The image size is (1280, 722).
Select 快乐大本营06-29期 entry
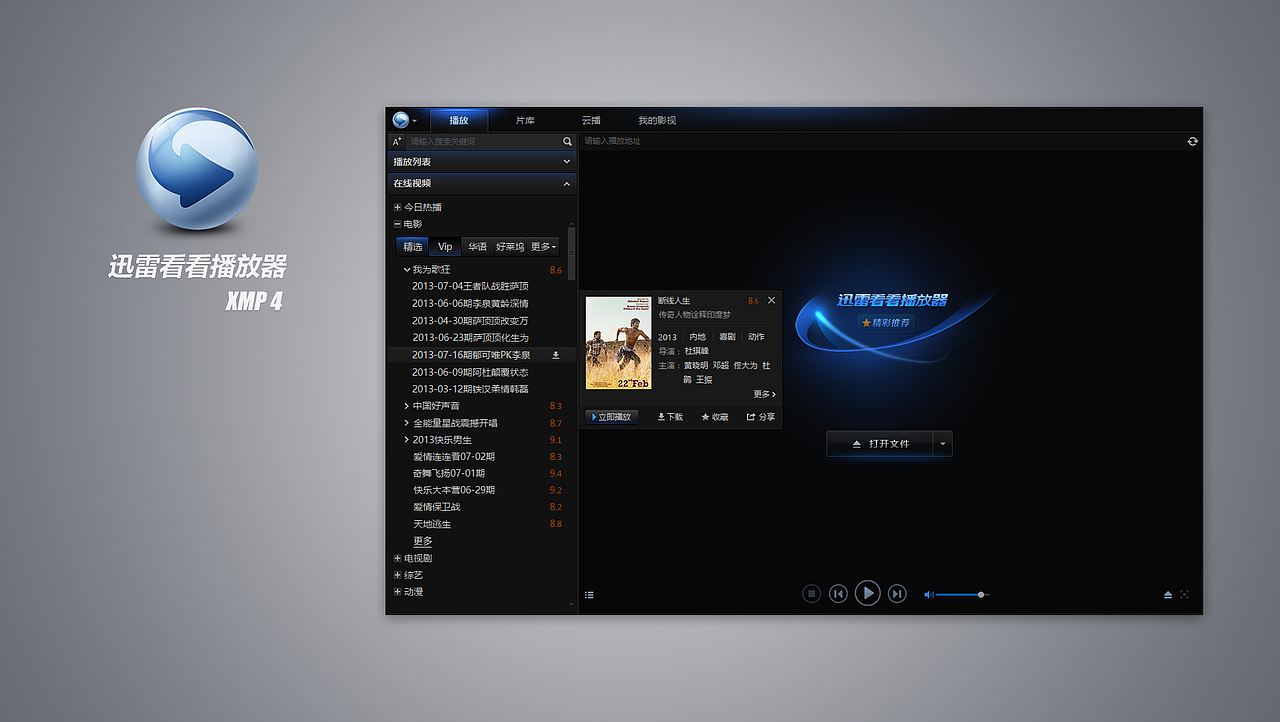click(x=454, y=491)
